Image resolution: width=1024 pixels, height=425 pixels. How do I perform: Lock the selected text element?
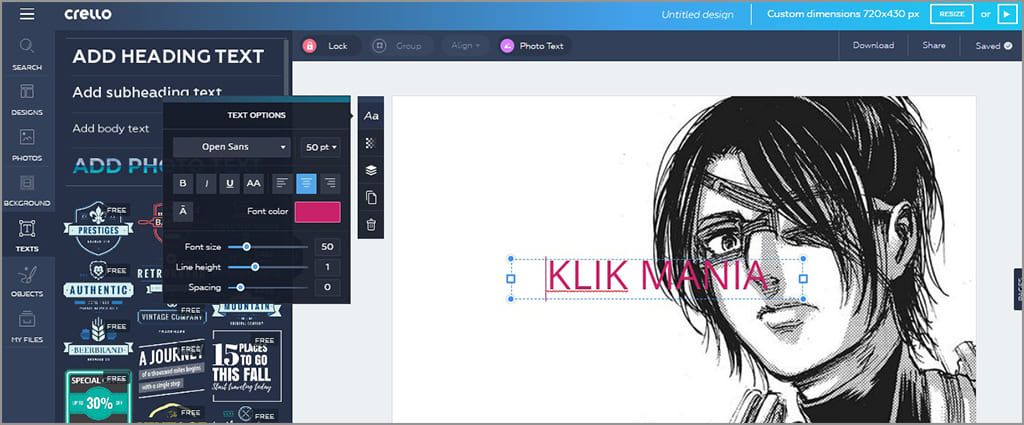pyautogui.click(x=330, y=46)
